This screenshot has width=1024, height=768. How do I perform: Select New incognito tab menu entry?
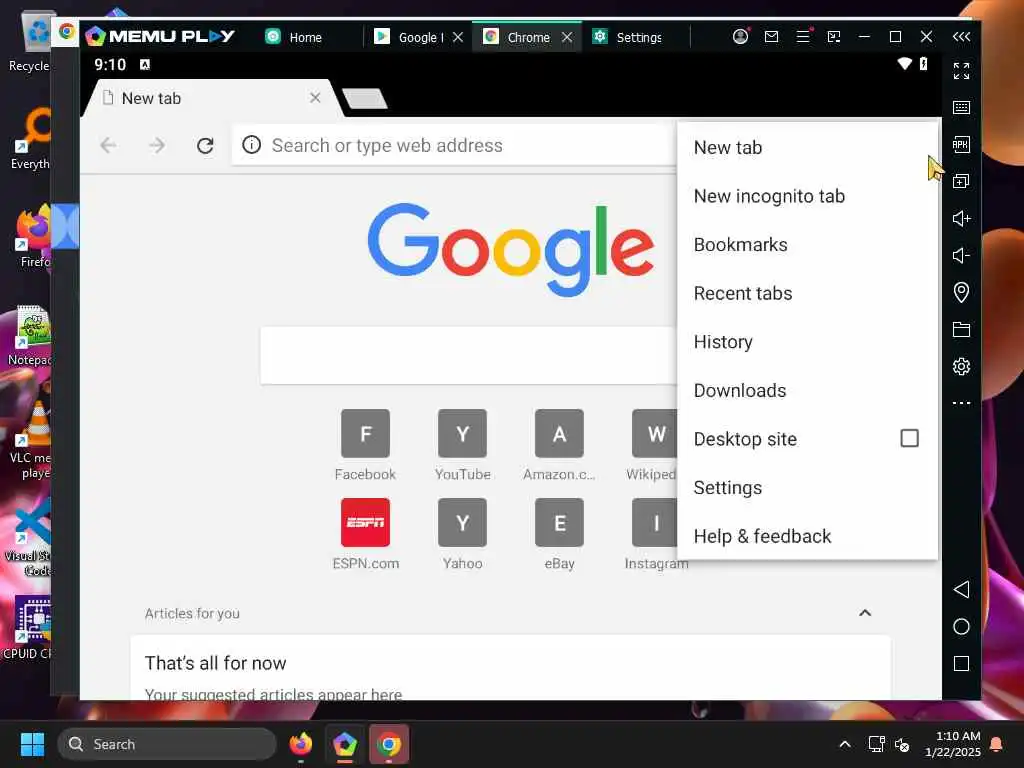807,196
